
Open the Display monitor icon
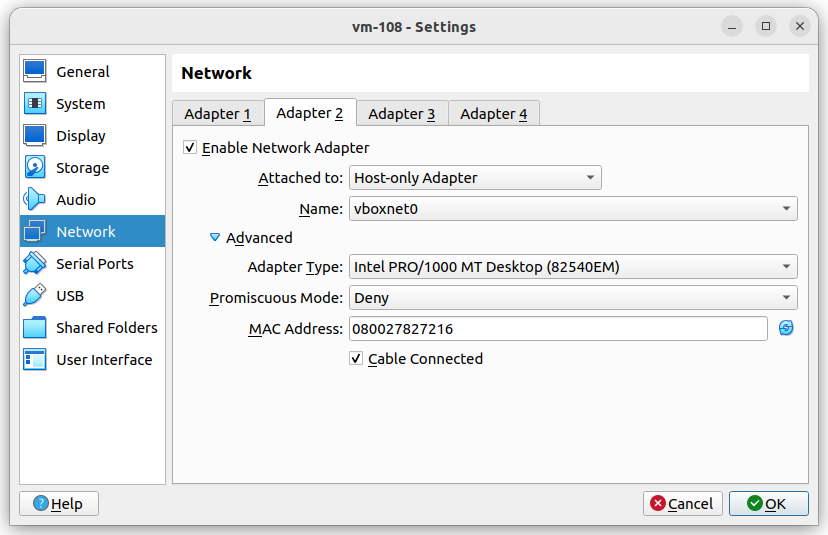tap(35, 136)
